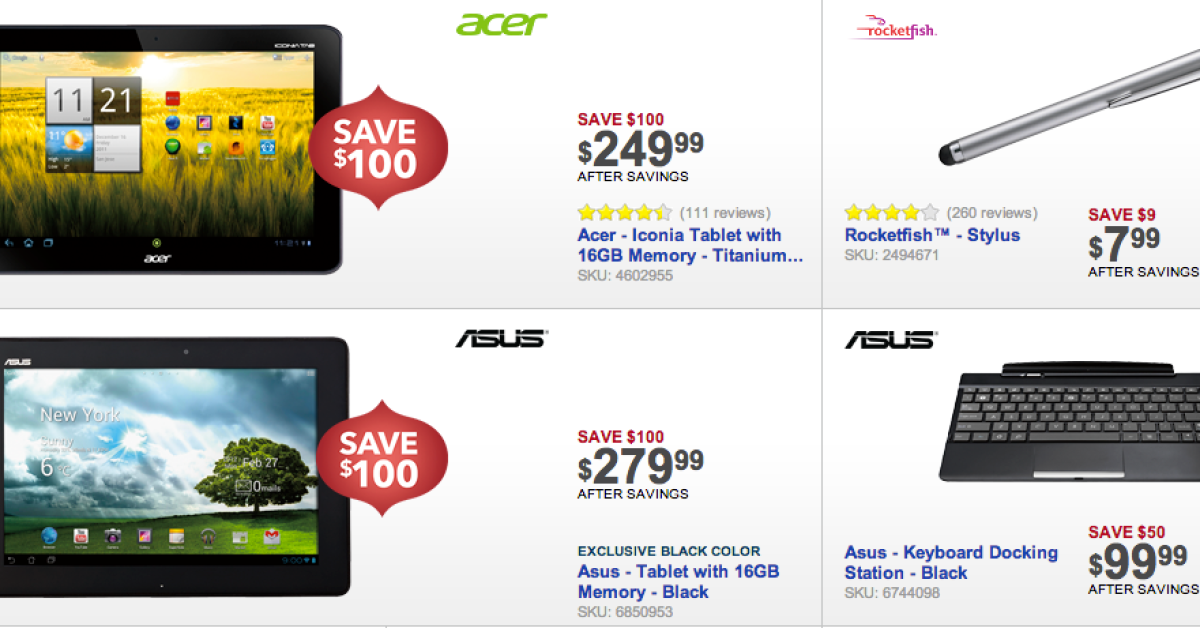Viewport: 1200px width, 628px height.
Task: Click the ASUS logo above the keyboard dock
Action: tap(889, 338)
